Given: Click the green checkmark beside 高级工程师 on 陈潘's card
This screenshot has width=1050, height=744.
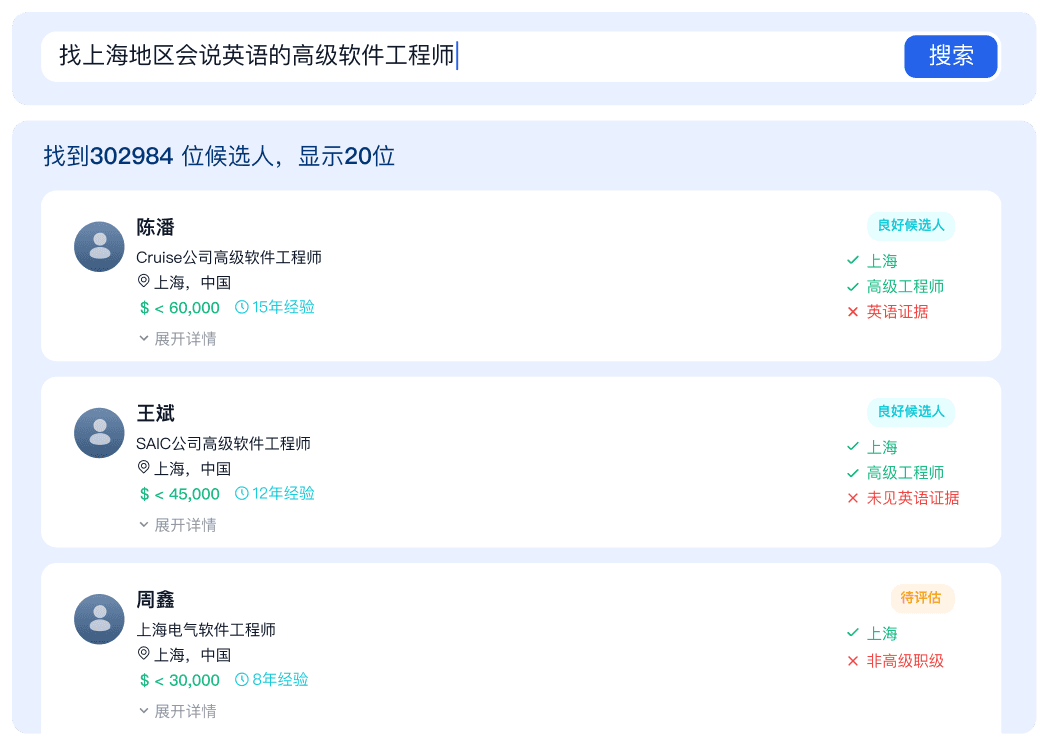Looking at the screenshot, I should (853, 286).
